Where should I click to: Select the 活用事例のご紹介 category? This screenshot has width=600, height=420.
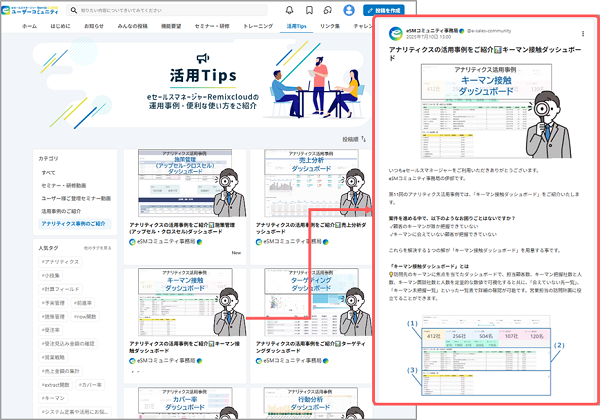(x=61, y=211)
